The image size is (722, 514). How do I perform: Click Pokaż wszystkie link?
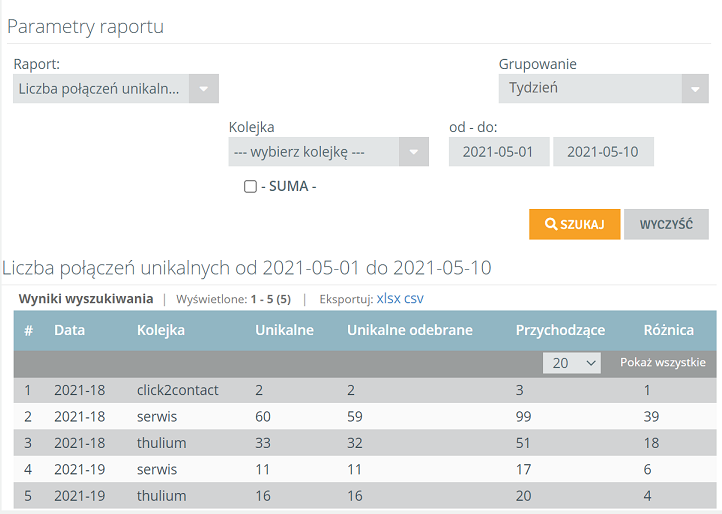[663, 362]
